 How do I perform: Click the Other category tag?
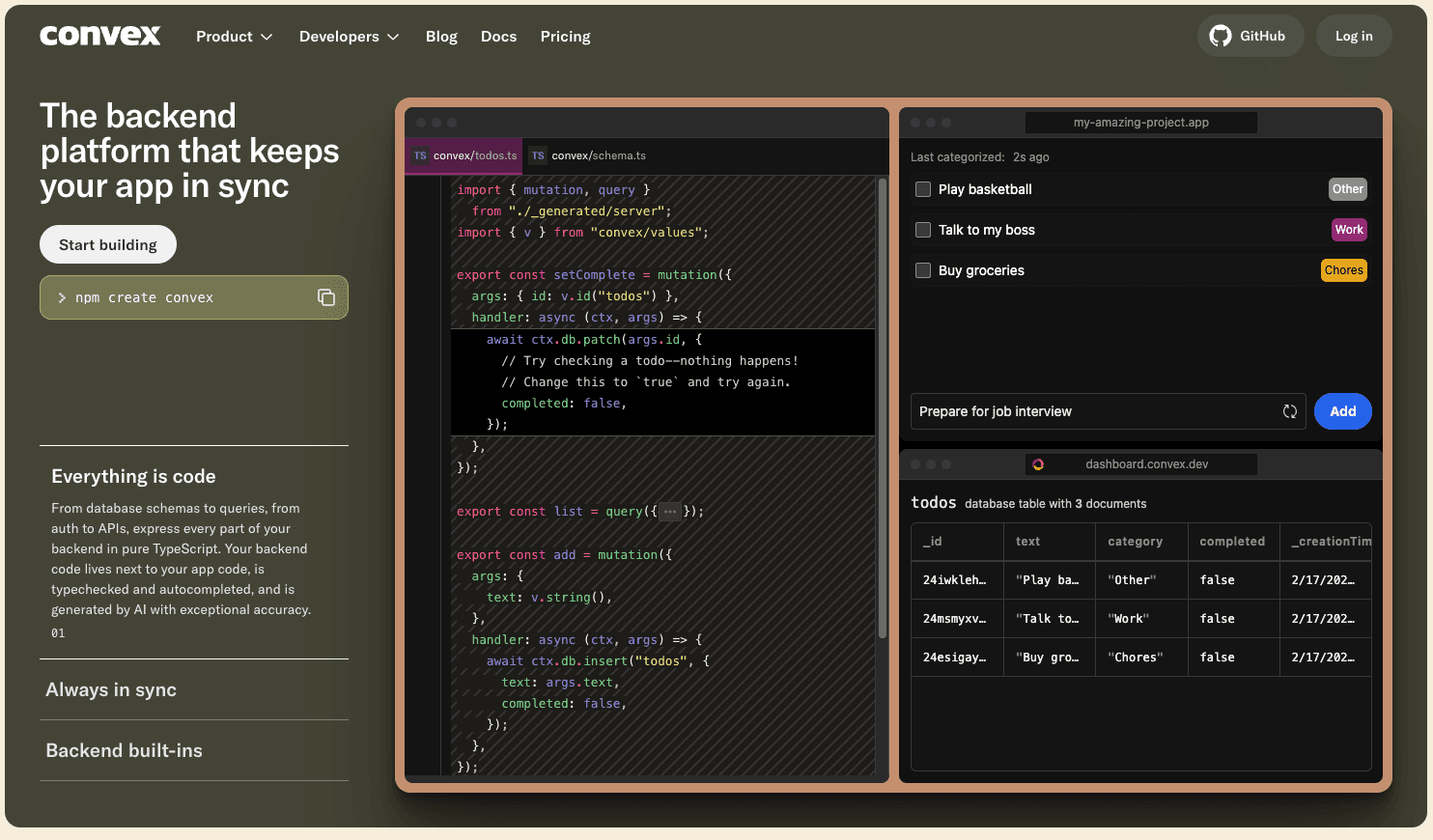click(x=1347, y=189)
